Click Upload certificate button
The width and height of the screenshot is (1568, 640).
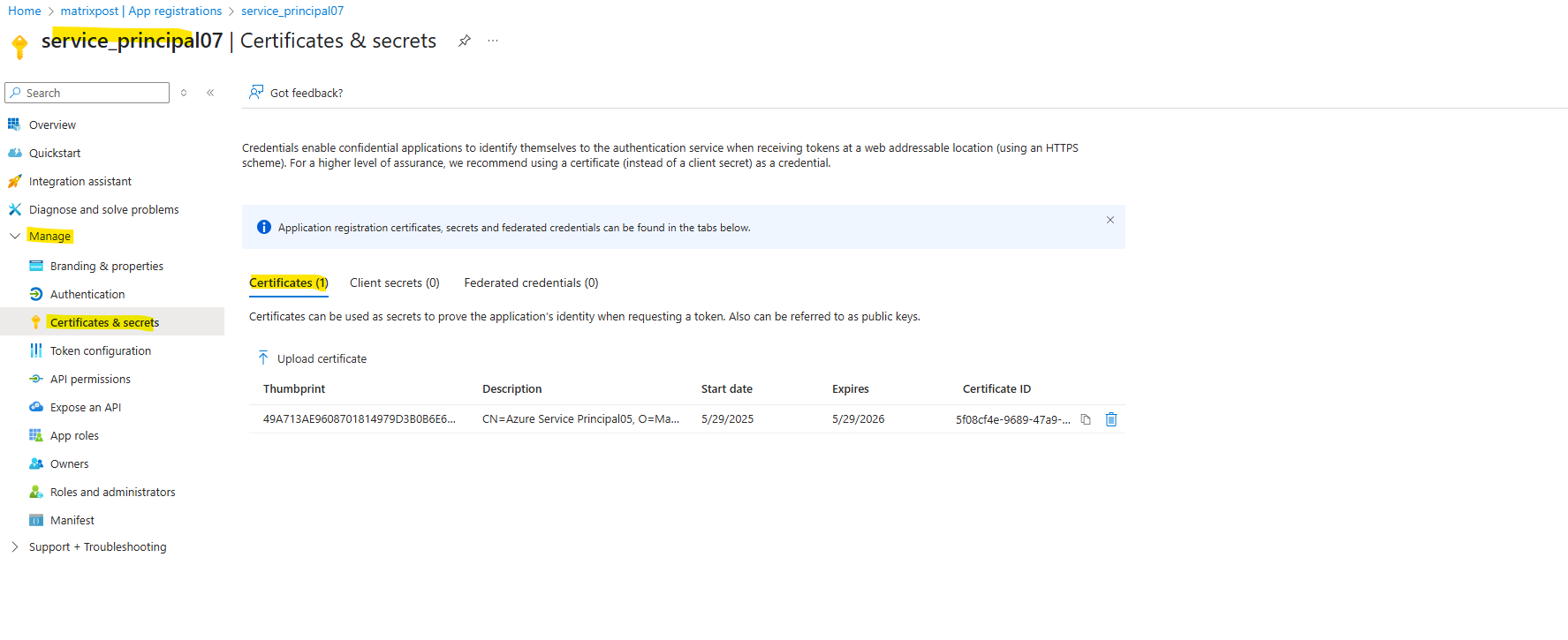pos(312,358)
